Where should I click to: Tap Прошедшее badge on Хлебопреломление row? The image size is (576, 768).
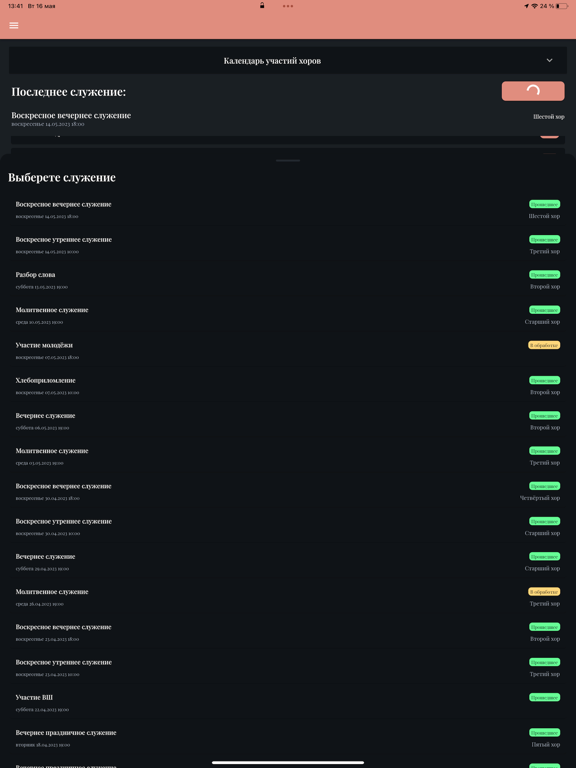click(544, 380)
